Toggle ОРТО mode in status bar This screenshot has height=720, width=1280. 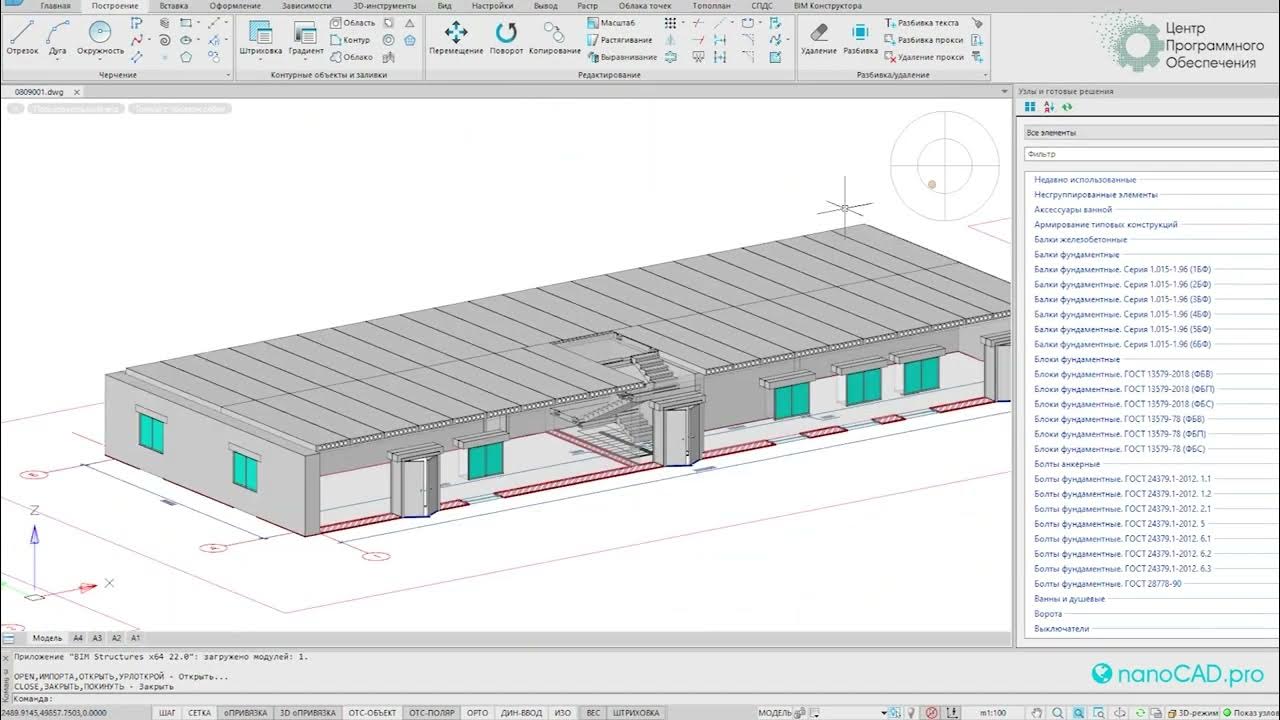(478, 713)
